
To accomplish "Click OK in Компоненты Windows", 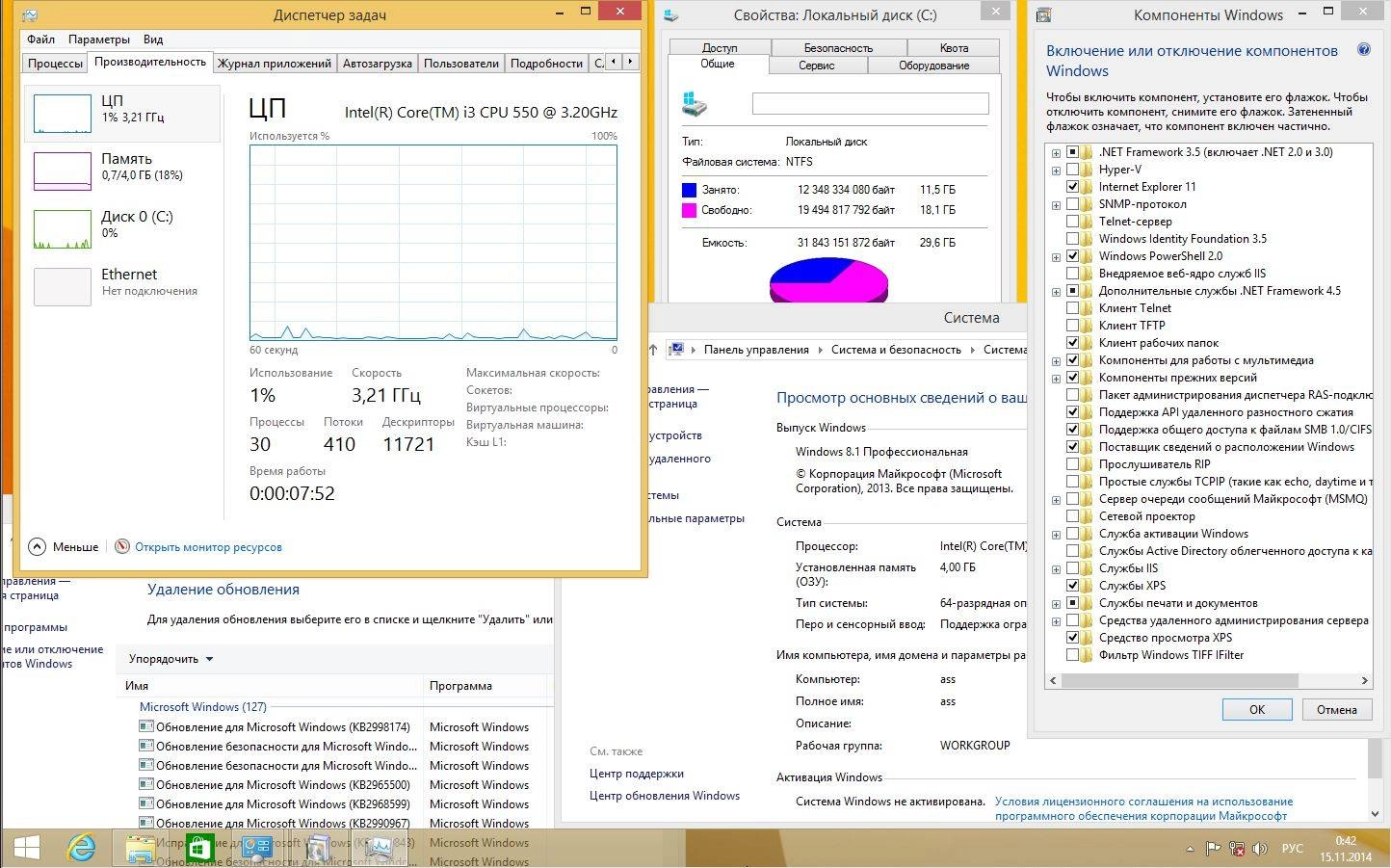I will (x=1257, y=709).
